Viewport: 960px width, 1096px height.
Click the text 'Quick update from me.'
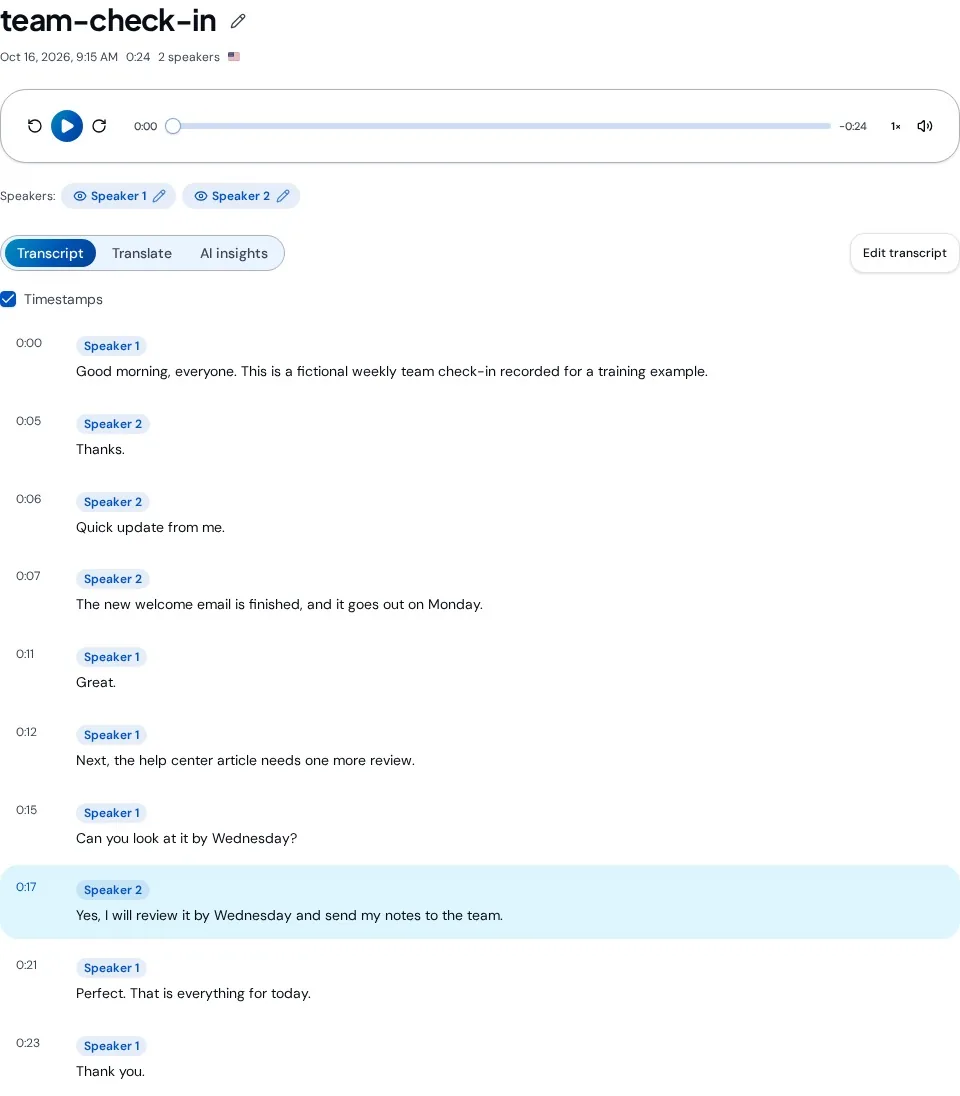[150, 527]
